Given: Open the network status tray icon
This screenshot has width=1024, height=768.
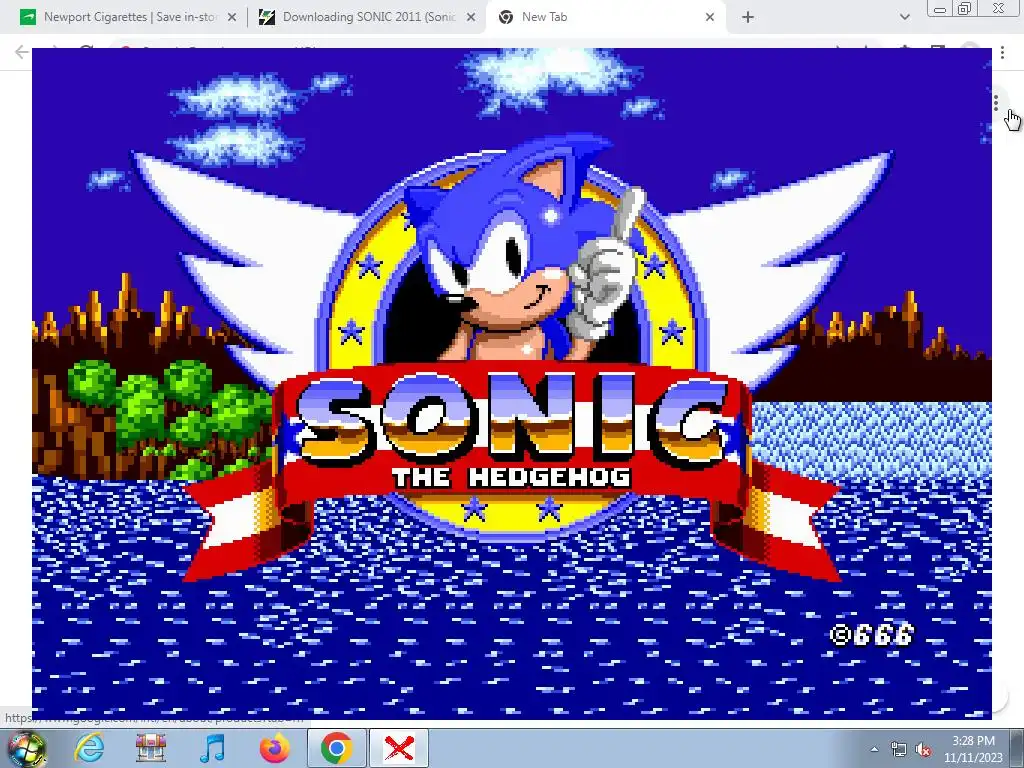Looking at the screenshot, I should pos(899,749).
